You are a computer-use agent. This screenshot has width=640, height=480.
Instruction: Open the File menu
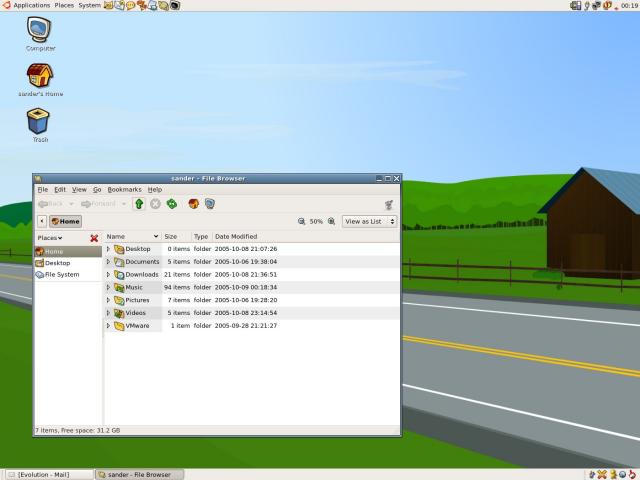[x=42, y=190]
